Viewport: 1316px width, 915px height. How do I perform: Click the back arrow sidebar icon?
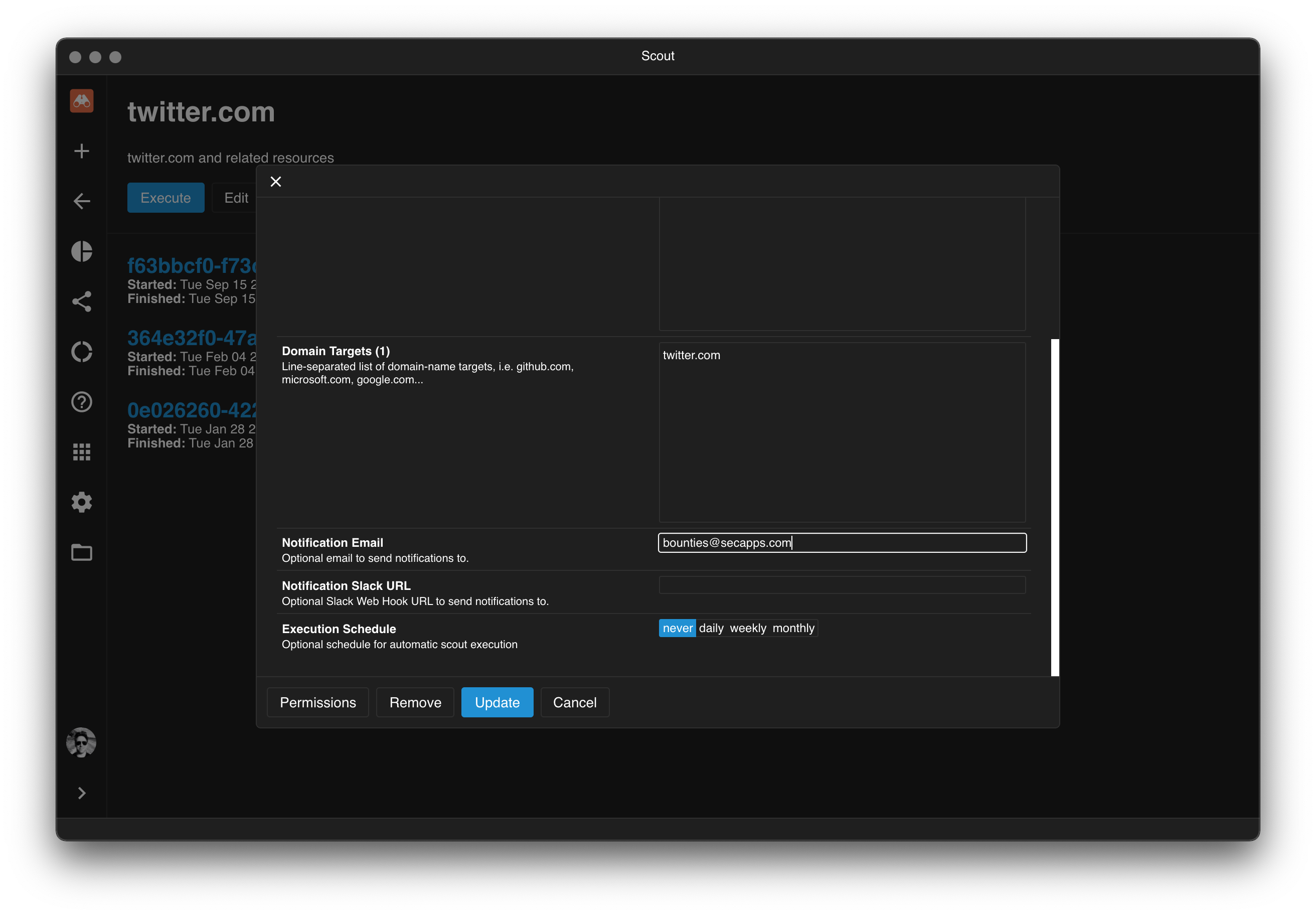tap(81, 201)
